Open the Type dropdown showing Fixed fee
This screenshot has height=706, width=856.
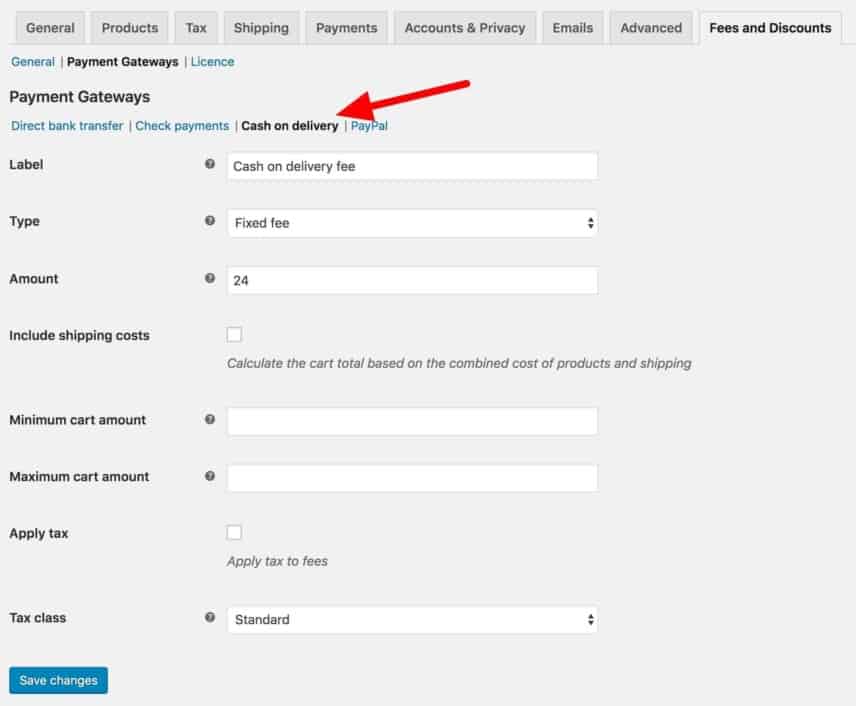412,222
